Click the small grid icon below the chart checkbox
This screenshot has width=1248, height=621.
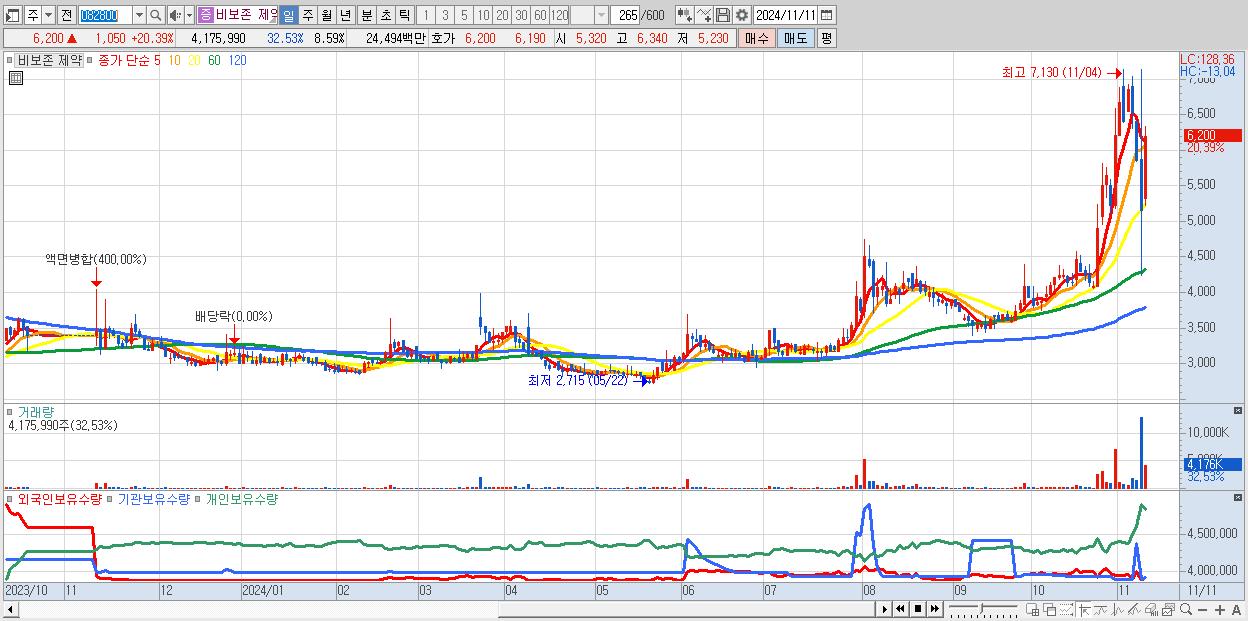click(16, 78)
